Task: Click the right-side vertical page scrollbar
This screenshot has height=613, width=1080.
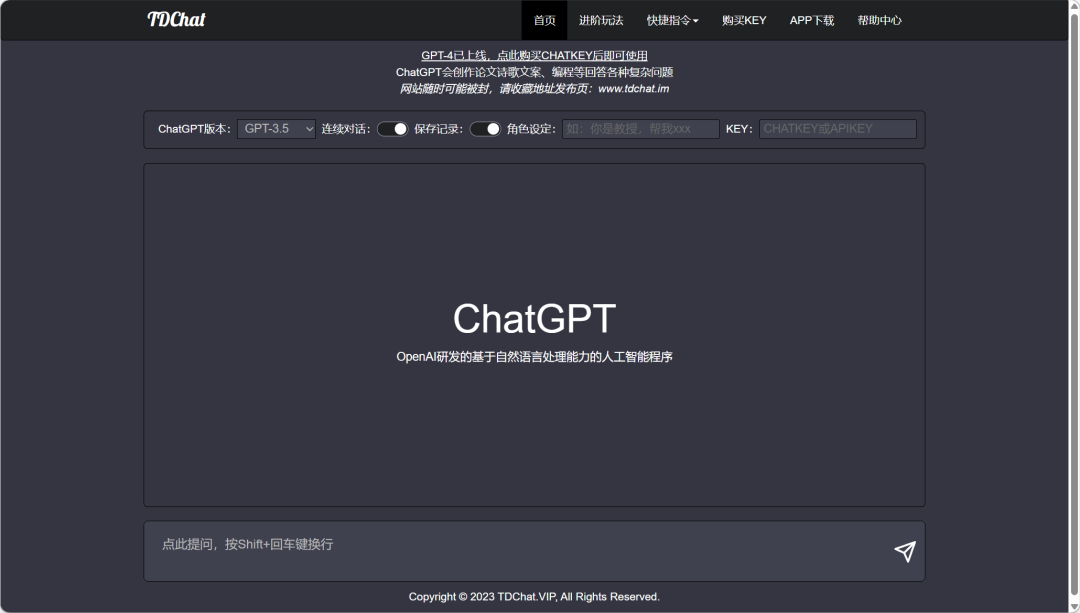Action: (1073, 300)
